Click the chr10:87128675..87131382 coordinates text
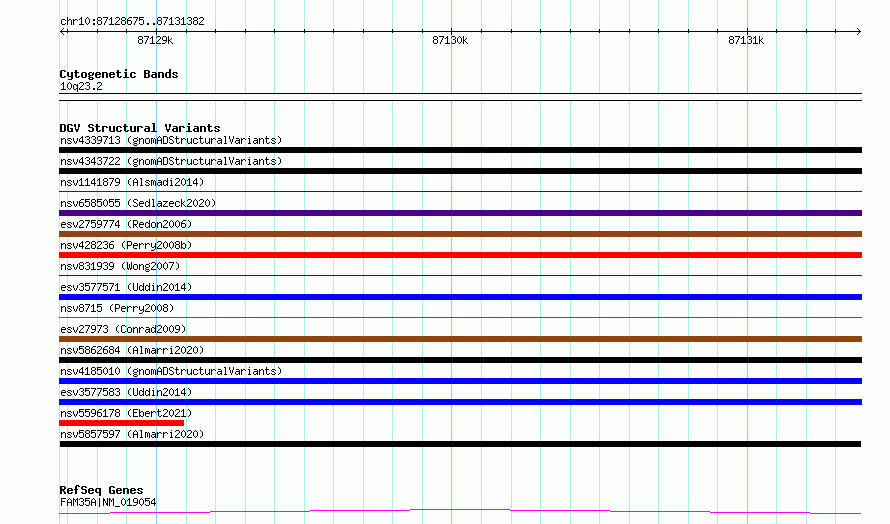The height and width of the screenshot is (524, 890). (132, 22)
